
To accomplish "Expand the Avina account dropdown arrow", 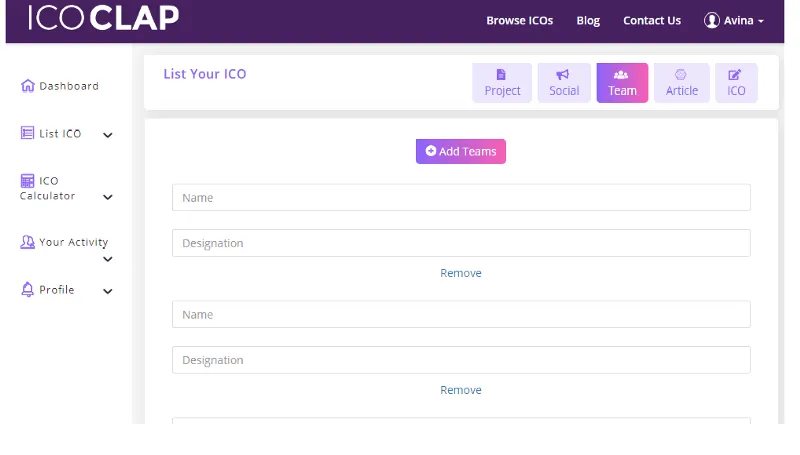I will click(x=761, y=21).
